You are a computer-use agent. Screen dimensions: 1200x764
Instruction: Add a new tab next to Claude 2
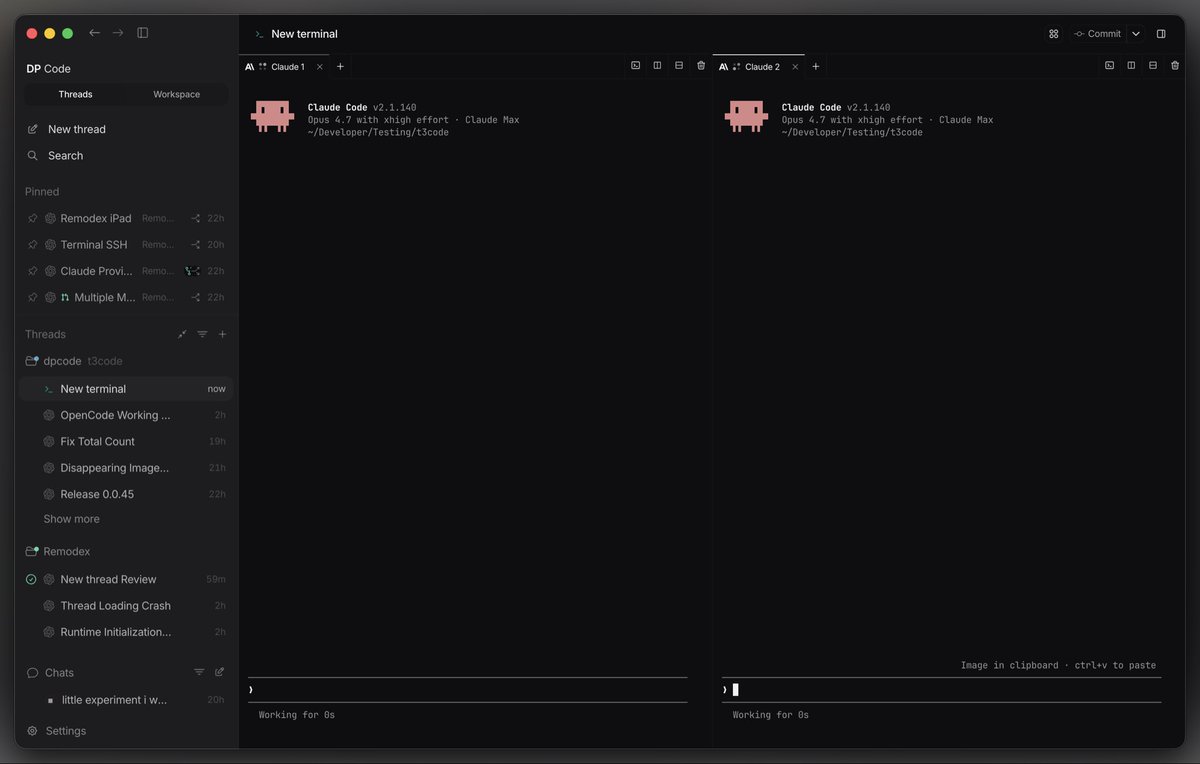(x=815, y=67)
